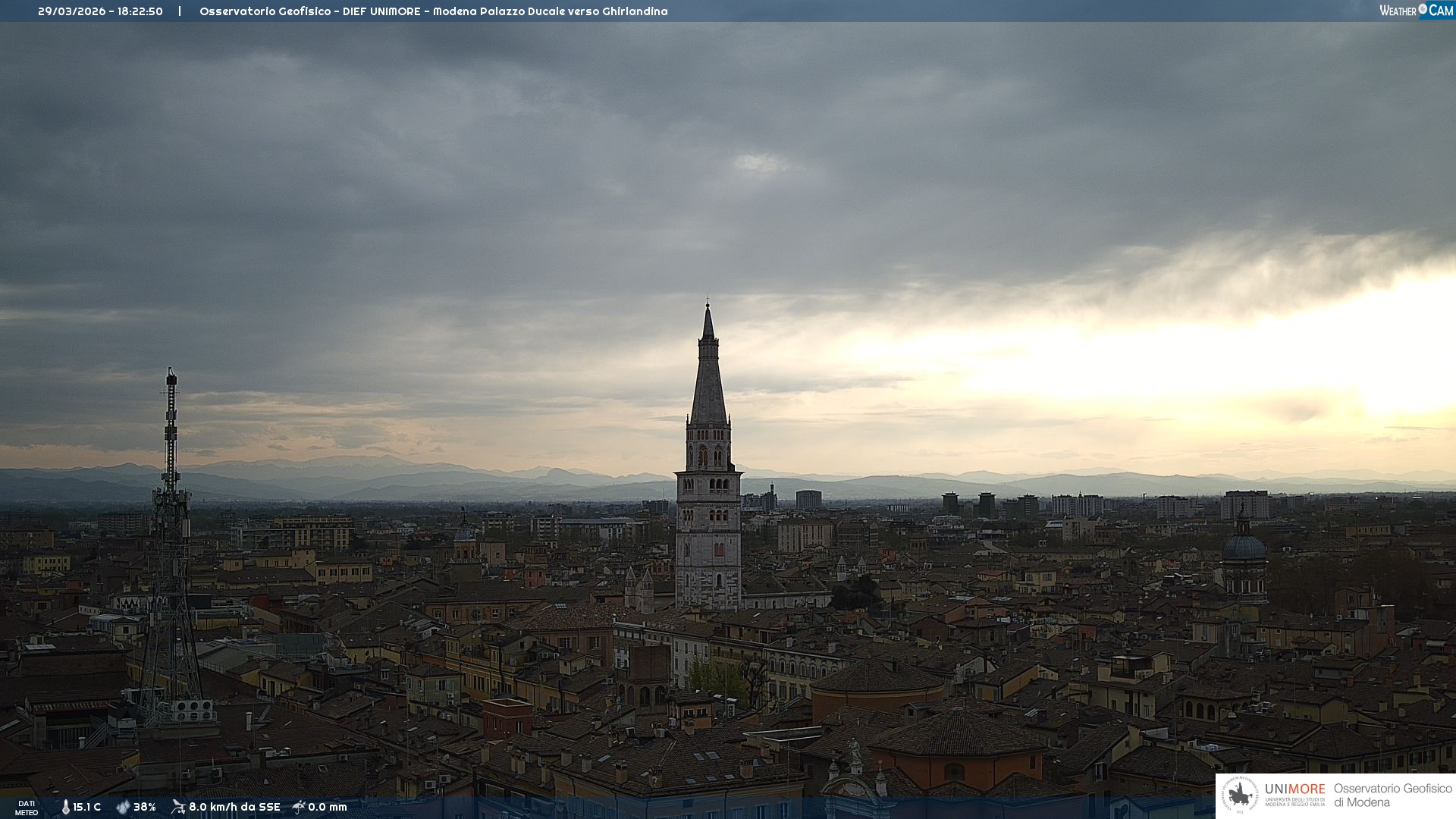
Task: Click the 29/03/2026 date stamp
Action: (x=73, y=11)
